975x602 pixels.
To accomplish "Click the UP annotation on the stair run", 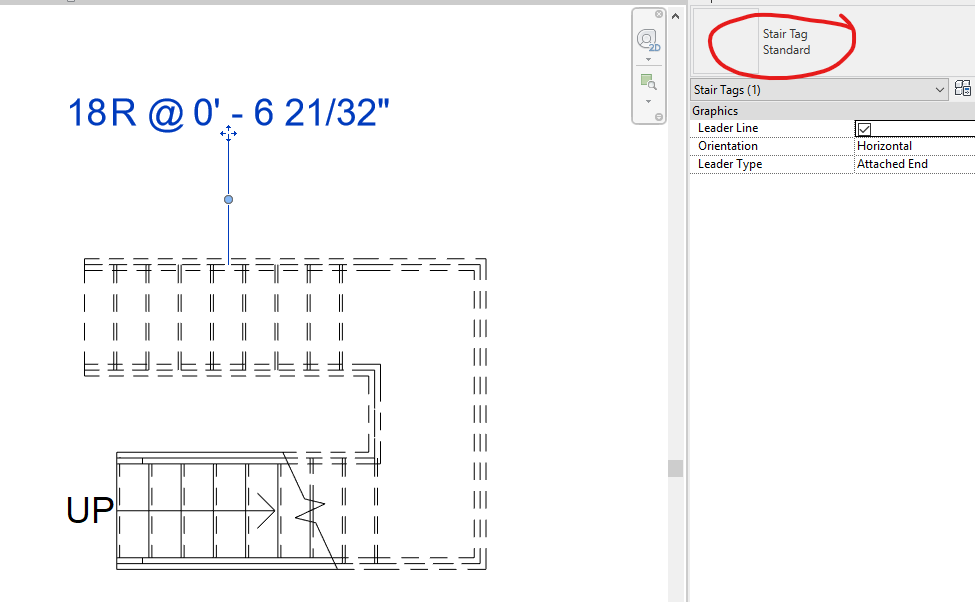I will (90, 509).
